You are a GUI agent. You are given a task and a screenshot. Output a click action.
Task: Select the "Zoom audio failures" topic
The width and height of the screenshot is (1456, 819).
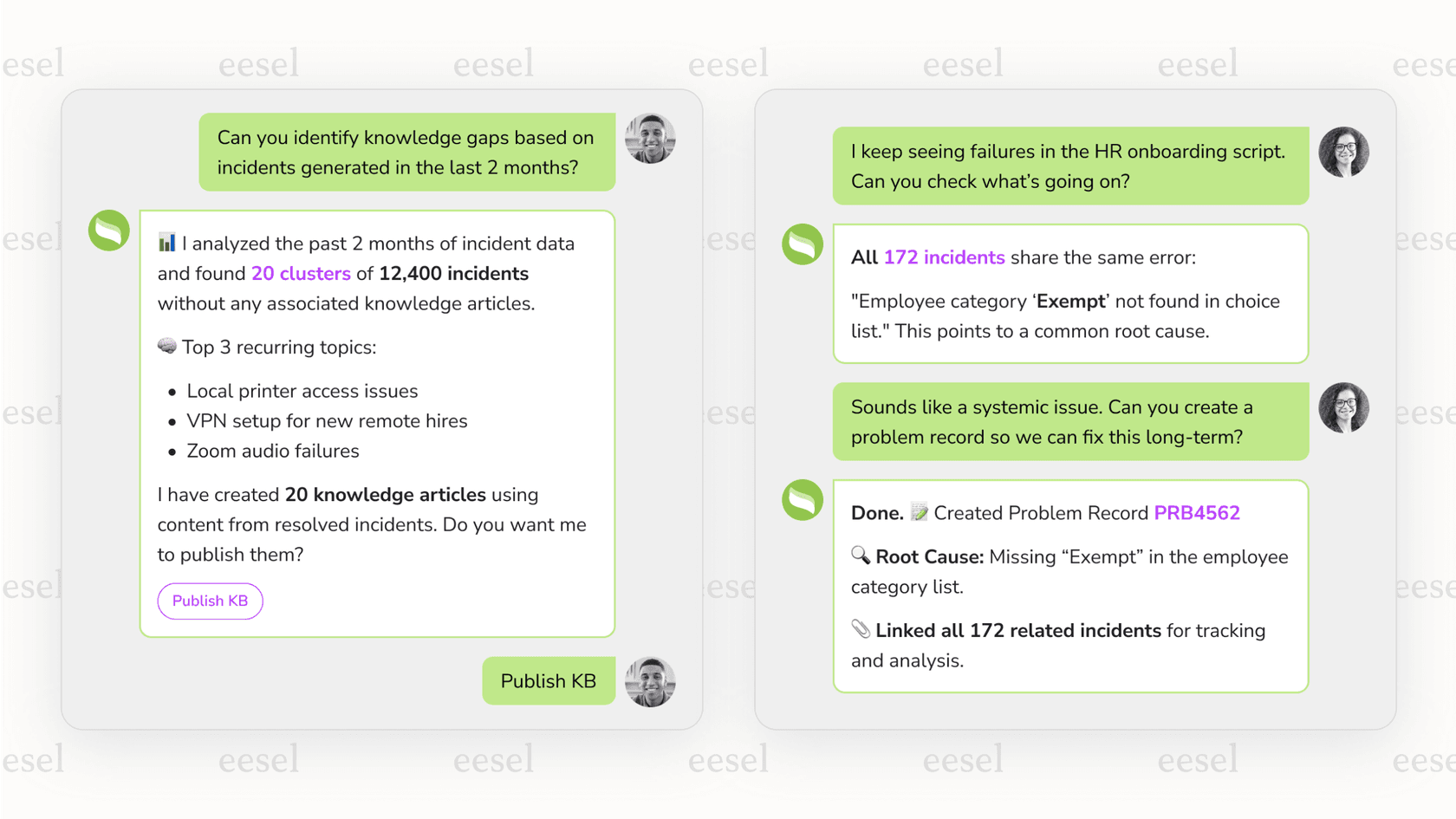pos(273,452)
